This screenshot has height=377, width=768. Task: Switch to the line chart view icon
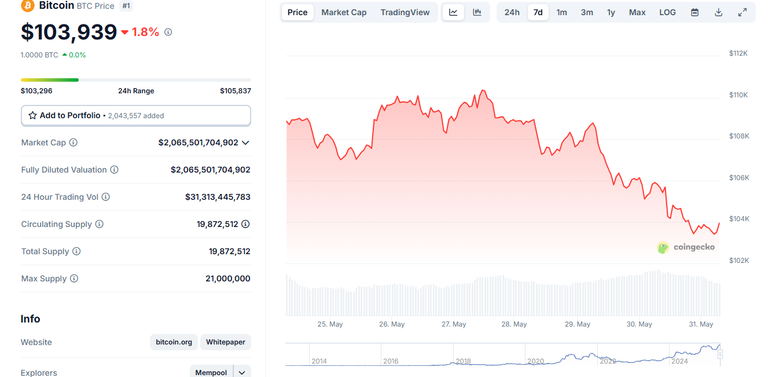pyautogui.click(x=453, y=13)
